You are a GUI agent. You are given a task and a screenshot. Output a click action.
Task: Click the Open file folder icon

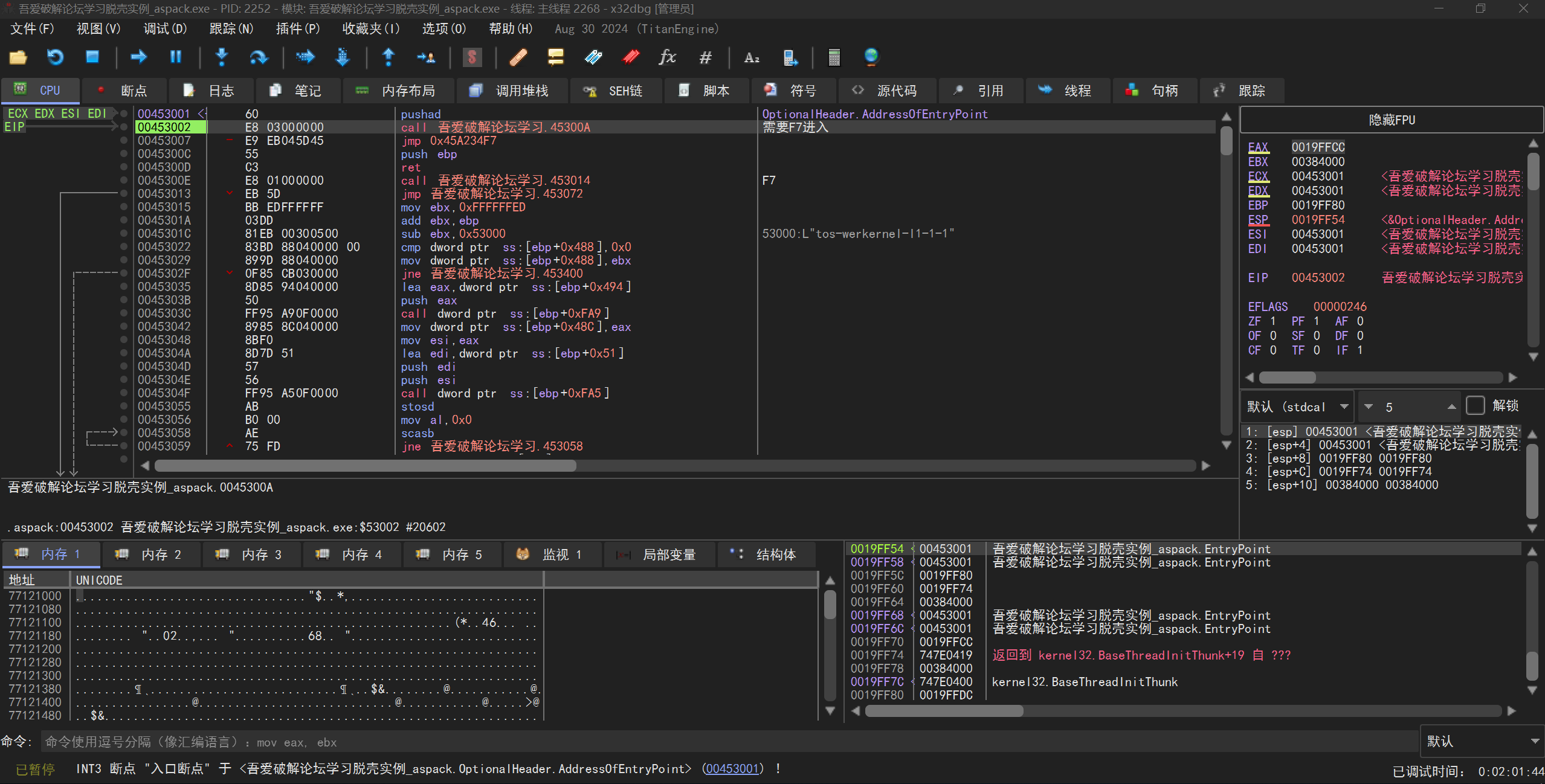[18, 57]
